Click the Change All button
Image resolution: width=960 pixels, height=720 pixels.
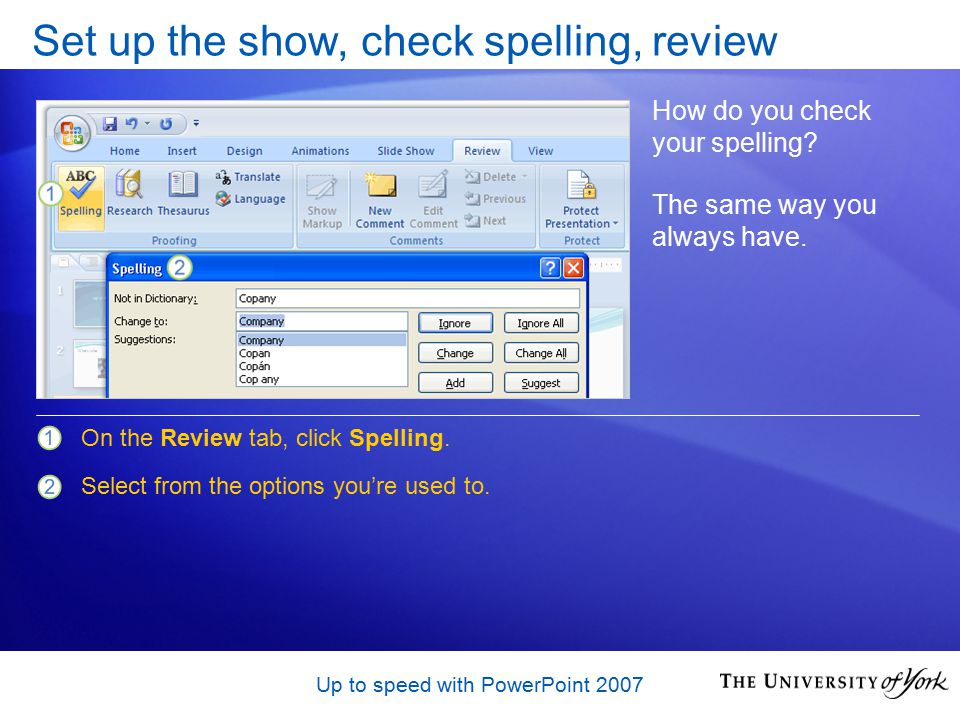point(541,353)
